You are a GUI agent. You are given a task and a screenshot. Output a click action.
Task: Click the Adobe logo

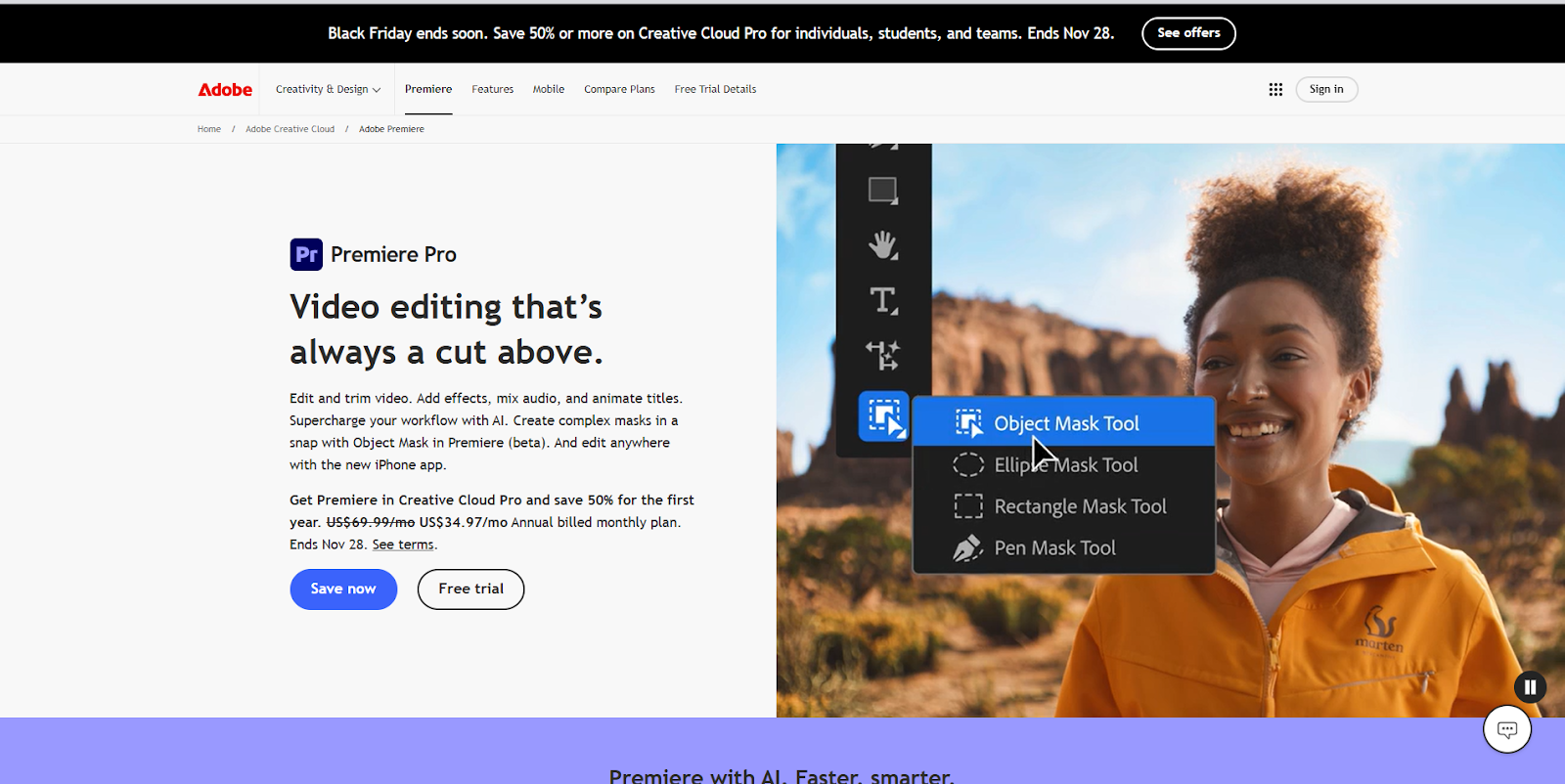coord(225,90)
